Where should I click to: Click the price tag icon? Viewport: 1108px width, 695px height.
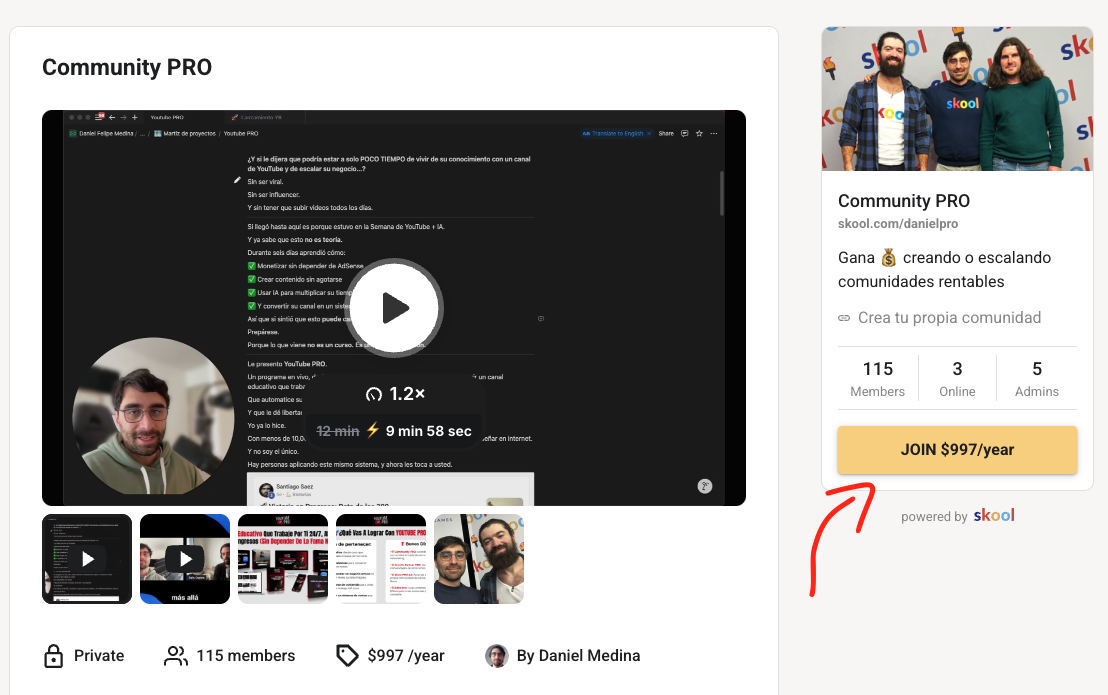pyautogui.click(x=347, y=655)
